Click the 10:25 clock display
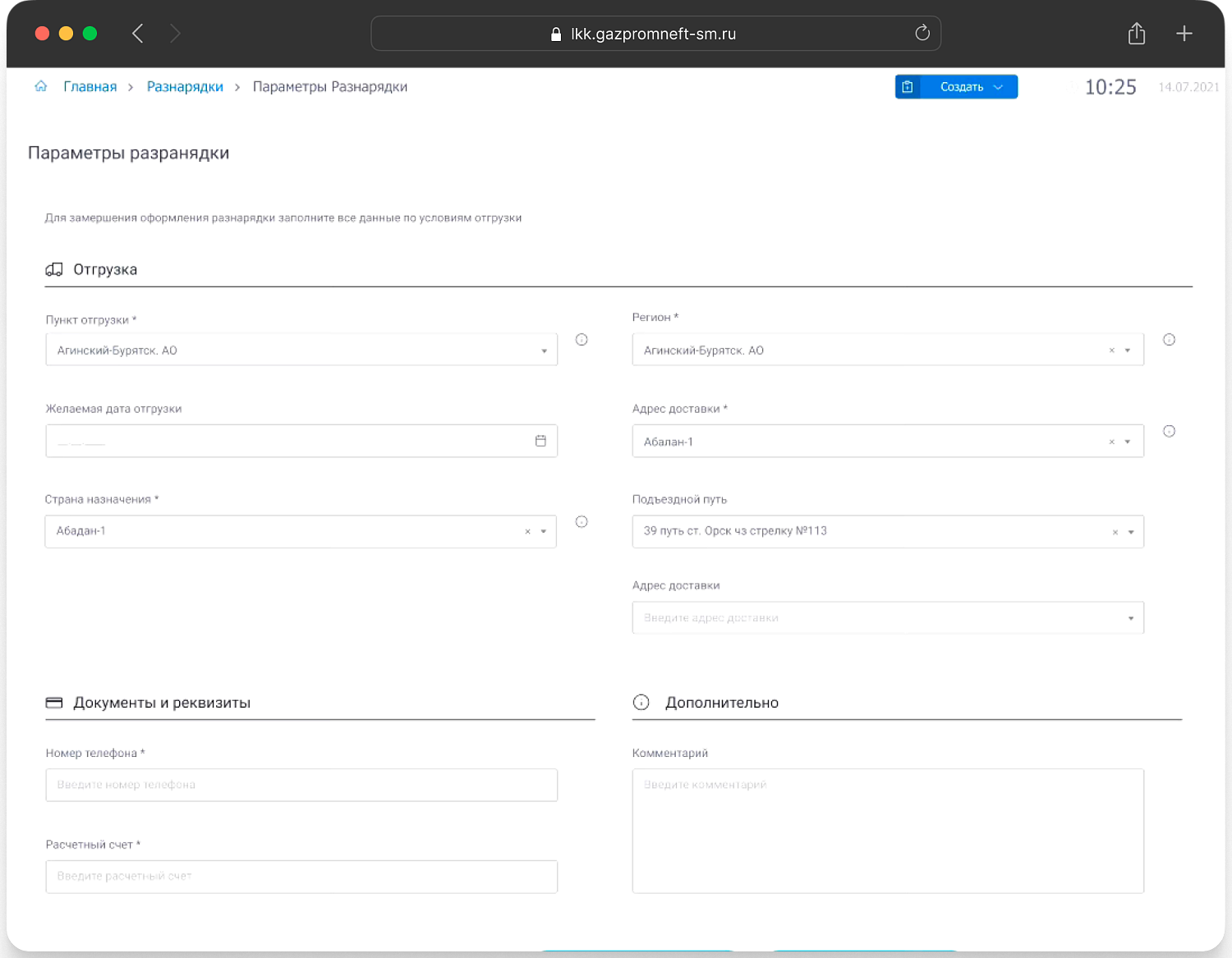Viewport: 1232px width, 958px height. click(x=1110, y=87)
